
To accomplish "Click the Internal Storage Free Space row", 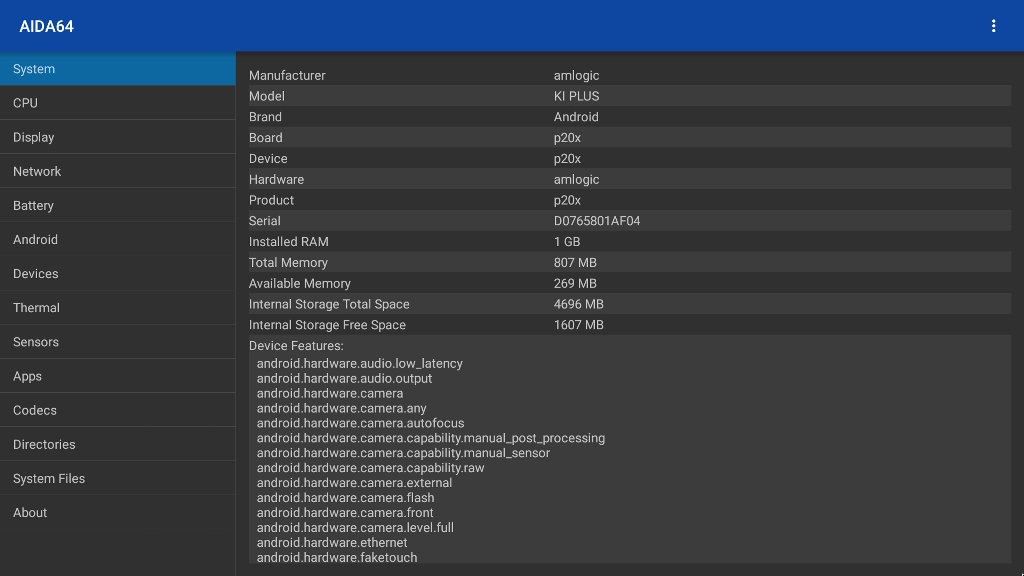I will click(x=630, y=325).
